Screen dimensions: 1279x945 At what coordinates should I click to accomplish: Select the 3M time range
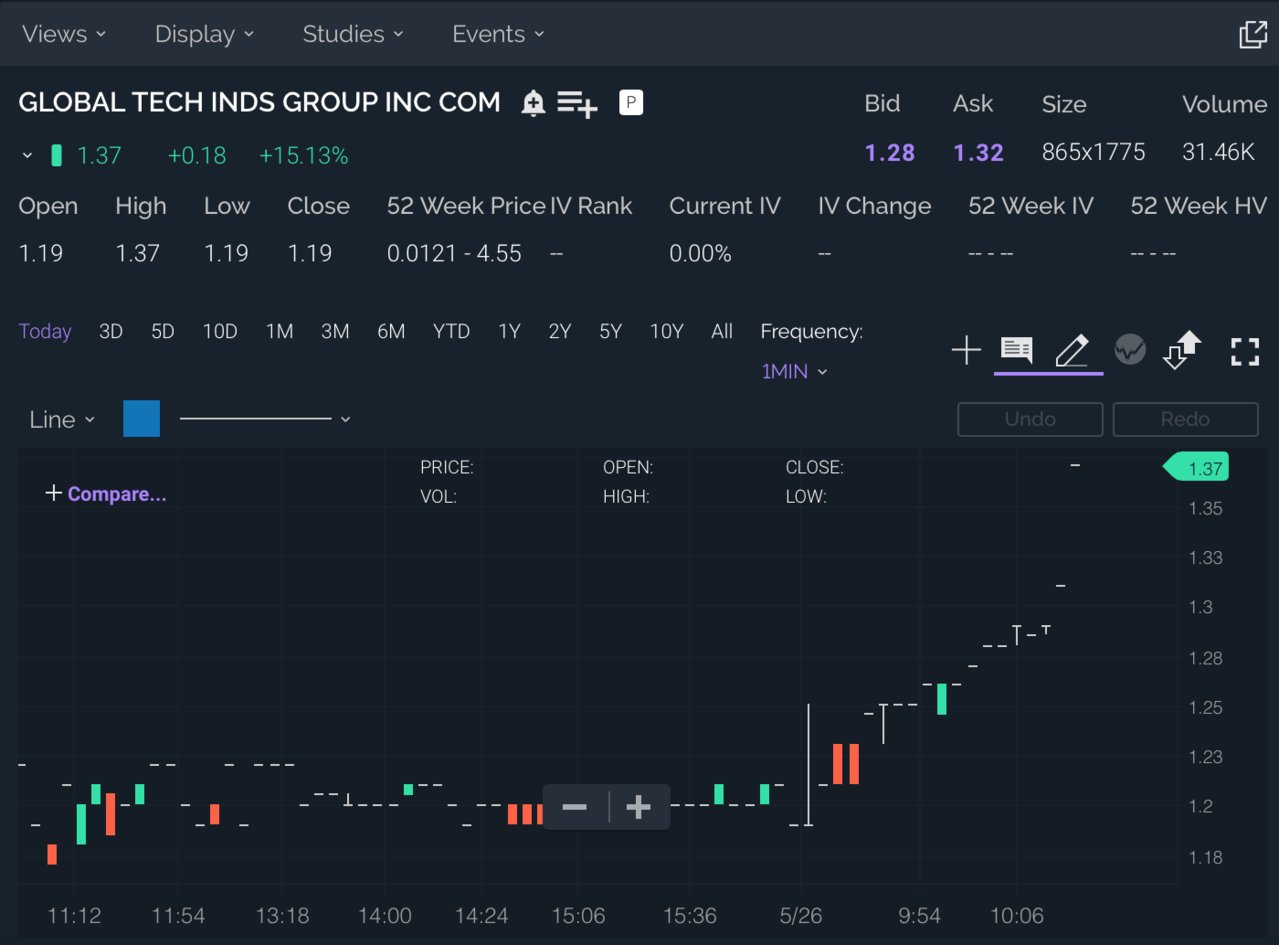(335, 331)
